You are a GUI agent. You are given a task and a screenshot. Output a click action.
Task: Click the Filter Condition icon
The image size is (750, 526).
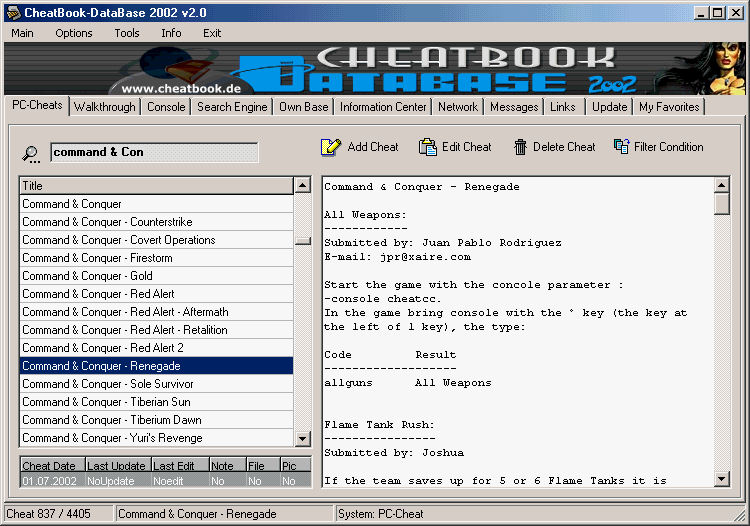point(621,147)
